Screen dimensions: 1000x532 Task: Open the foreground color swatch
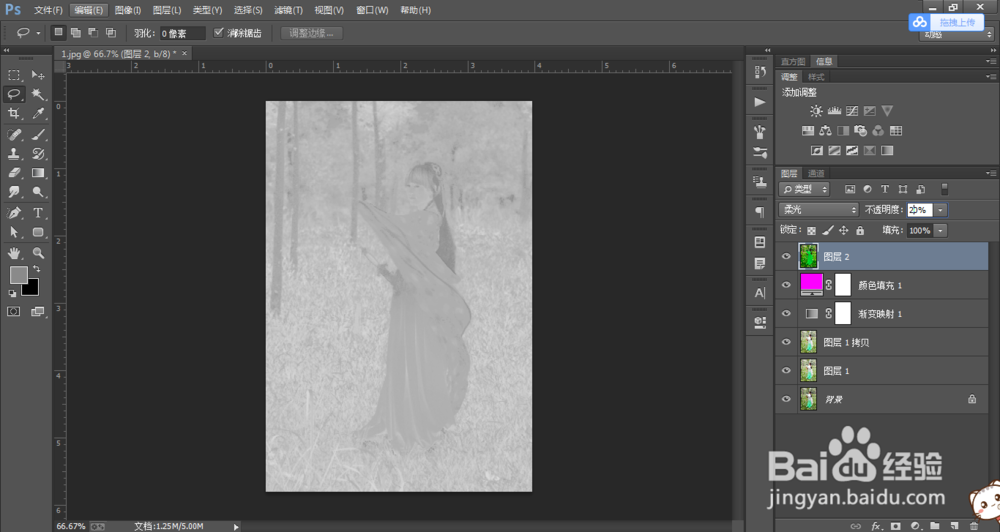click(18, 275)
